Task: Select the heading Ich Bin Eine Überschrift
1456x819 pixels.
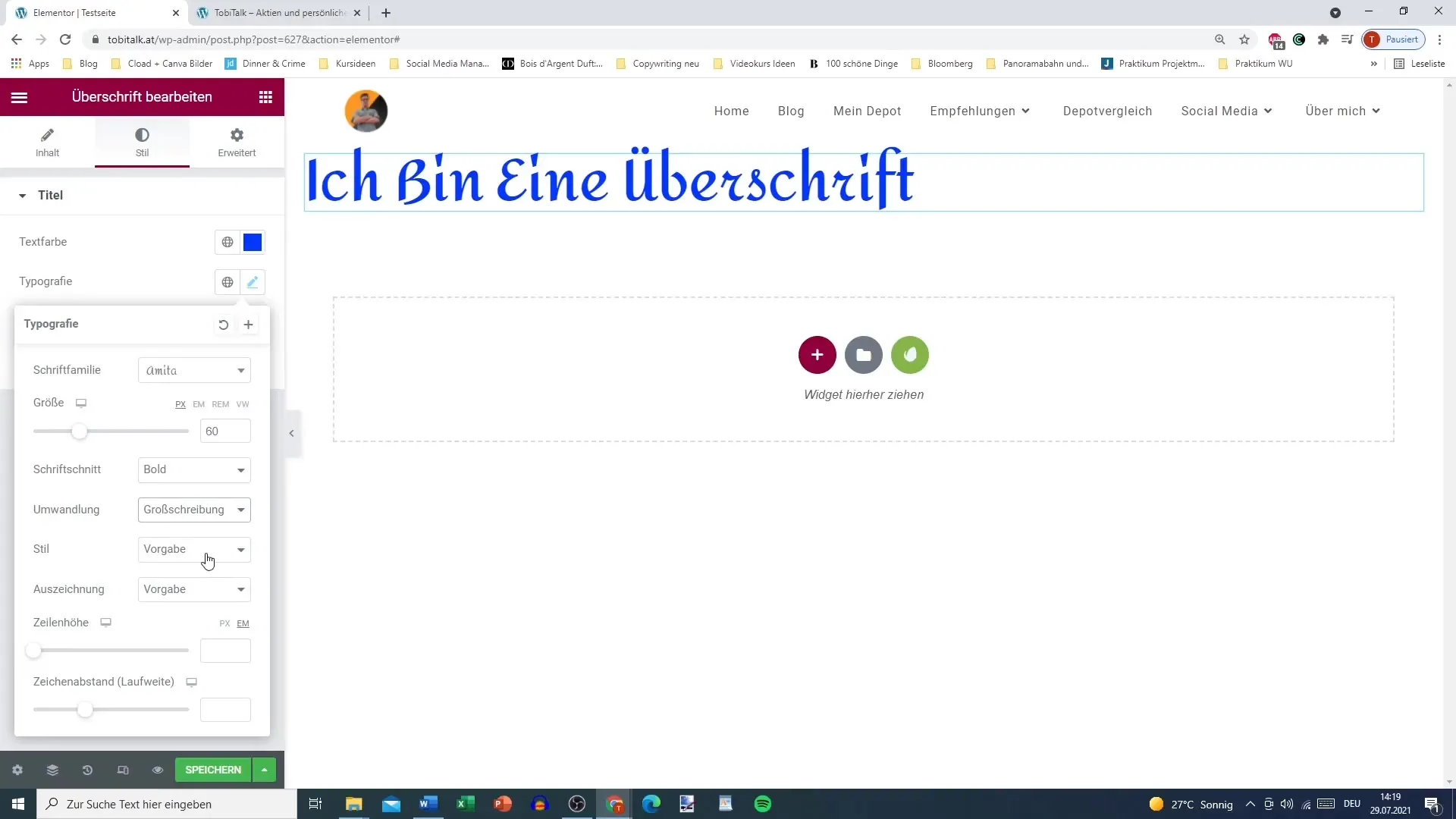Action: point(610,180)
